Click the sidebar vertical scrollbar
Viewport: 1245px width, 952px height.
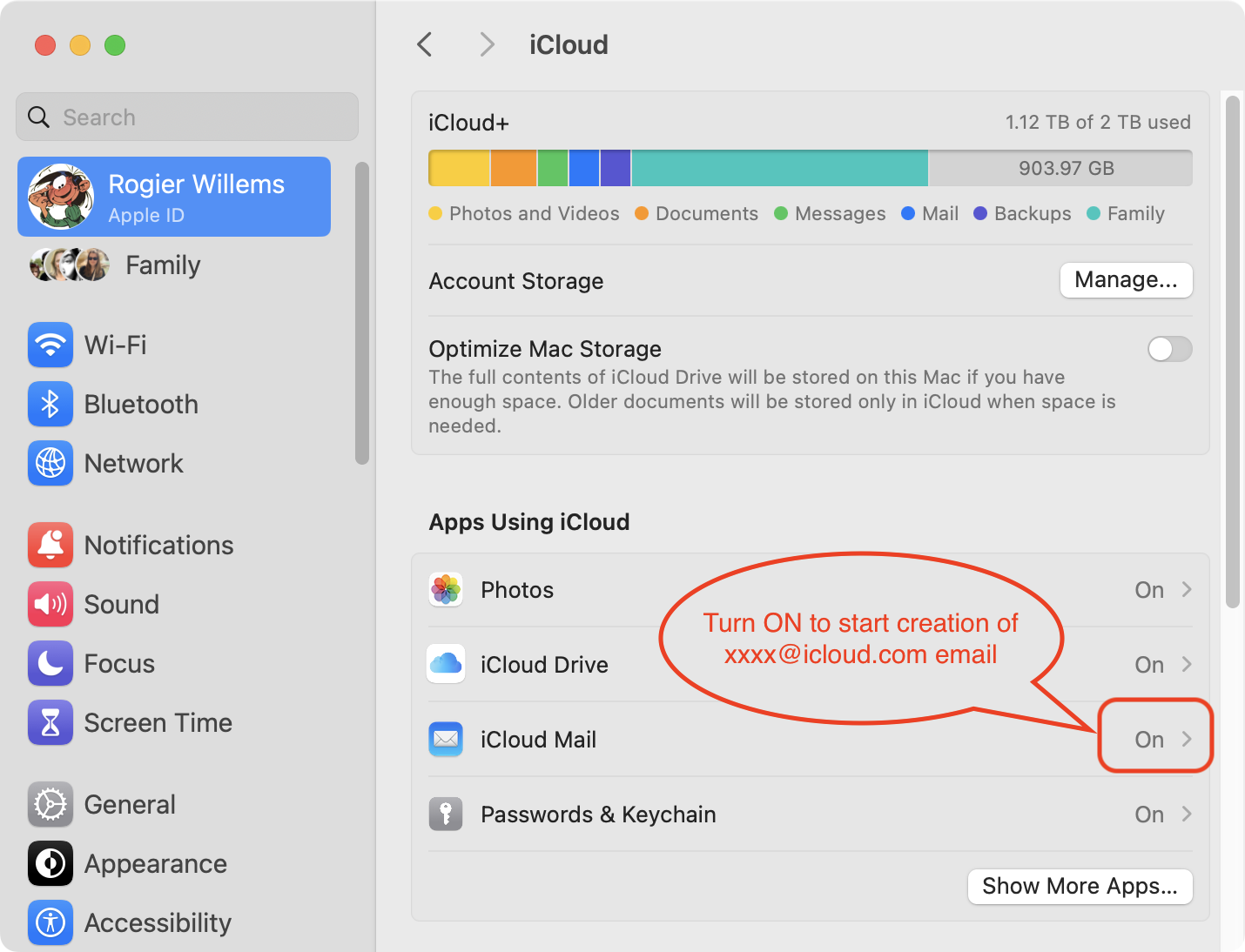362,313
